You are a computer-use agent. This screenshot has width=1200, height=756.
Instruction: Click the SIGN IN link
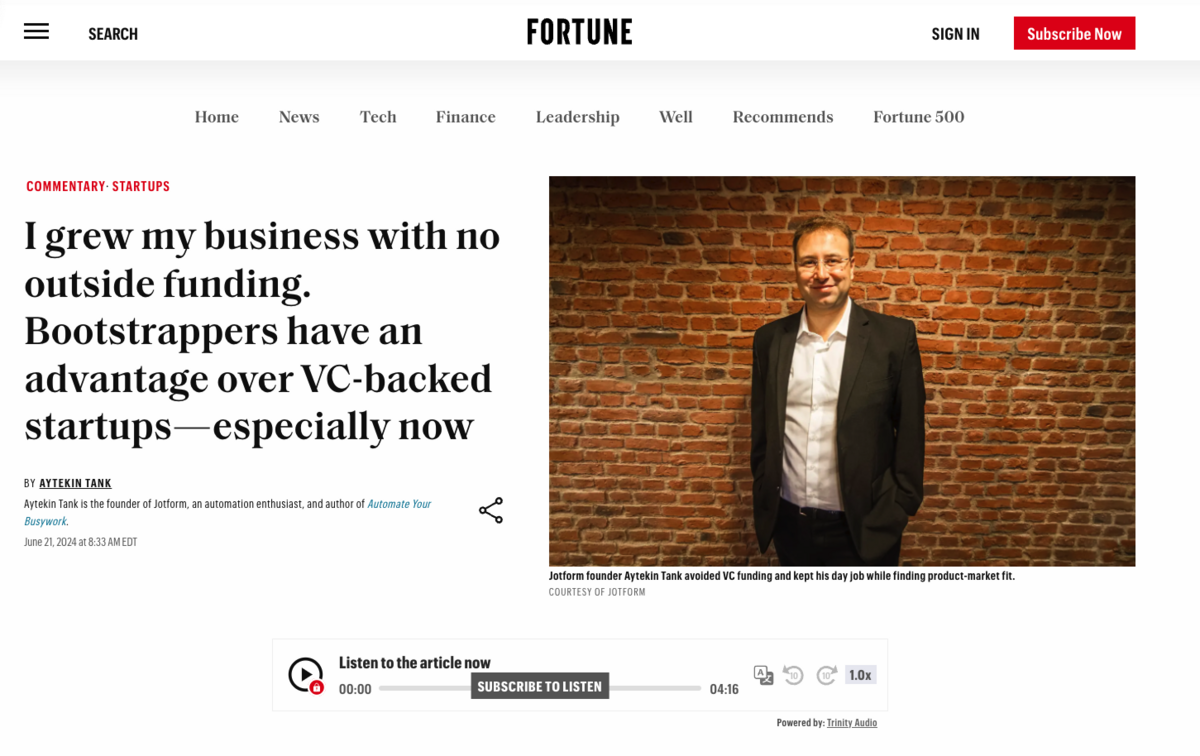tap(955, 34)
